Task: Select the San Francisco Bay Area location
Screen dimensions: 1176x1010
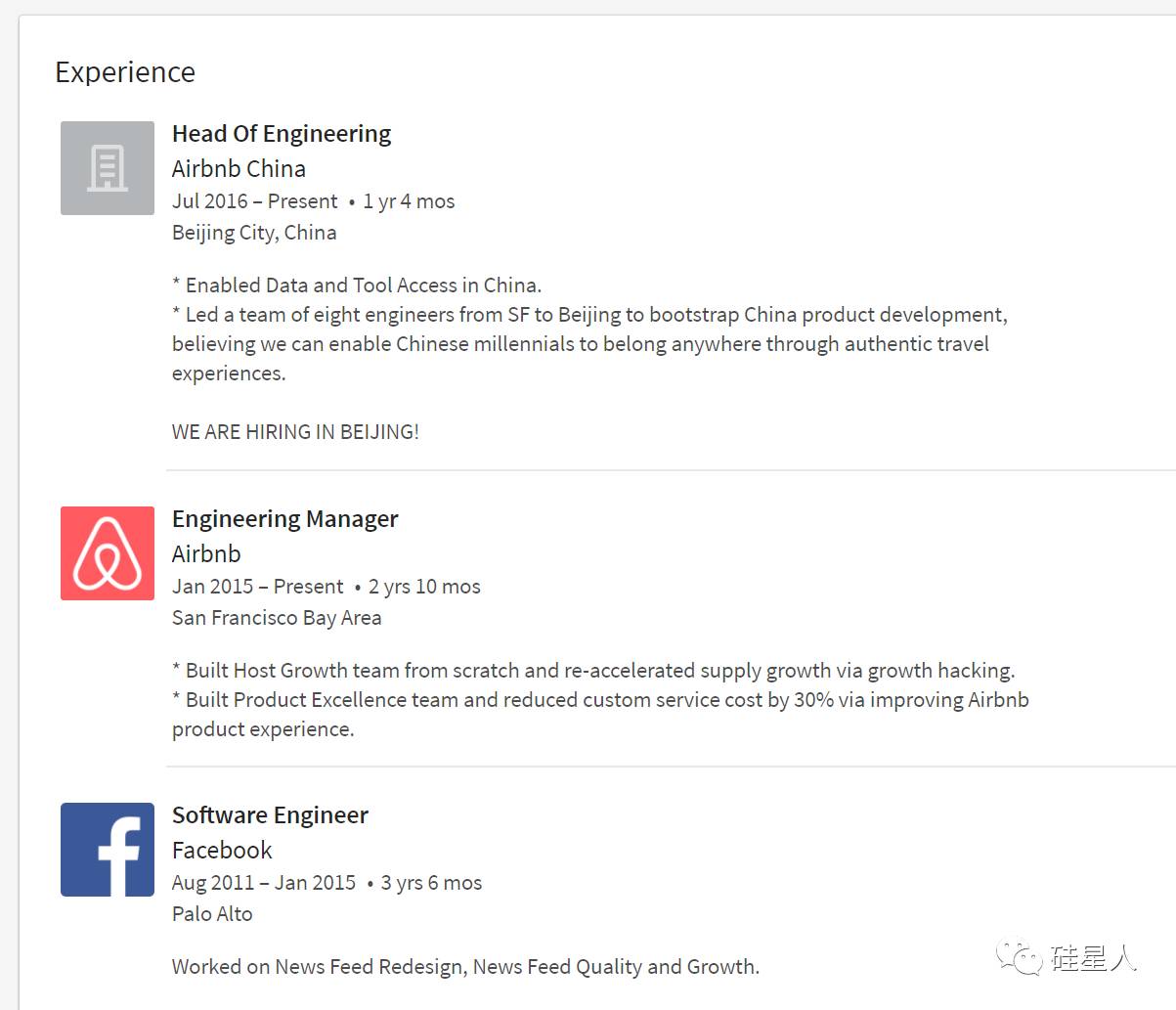Action: [277, 618]
